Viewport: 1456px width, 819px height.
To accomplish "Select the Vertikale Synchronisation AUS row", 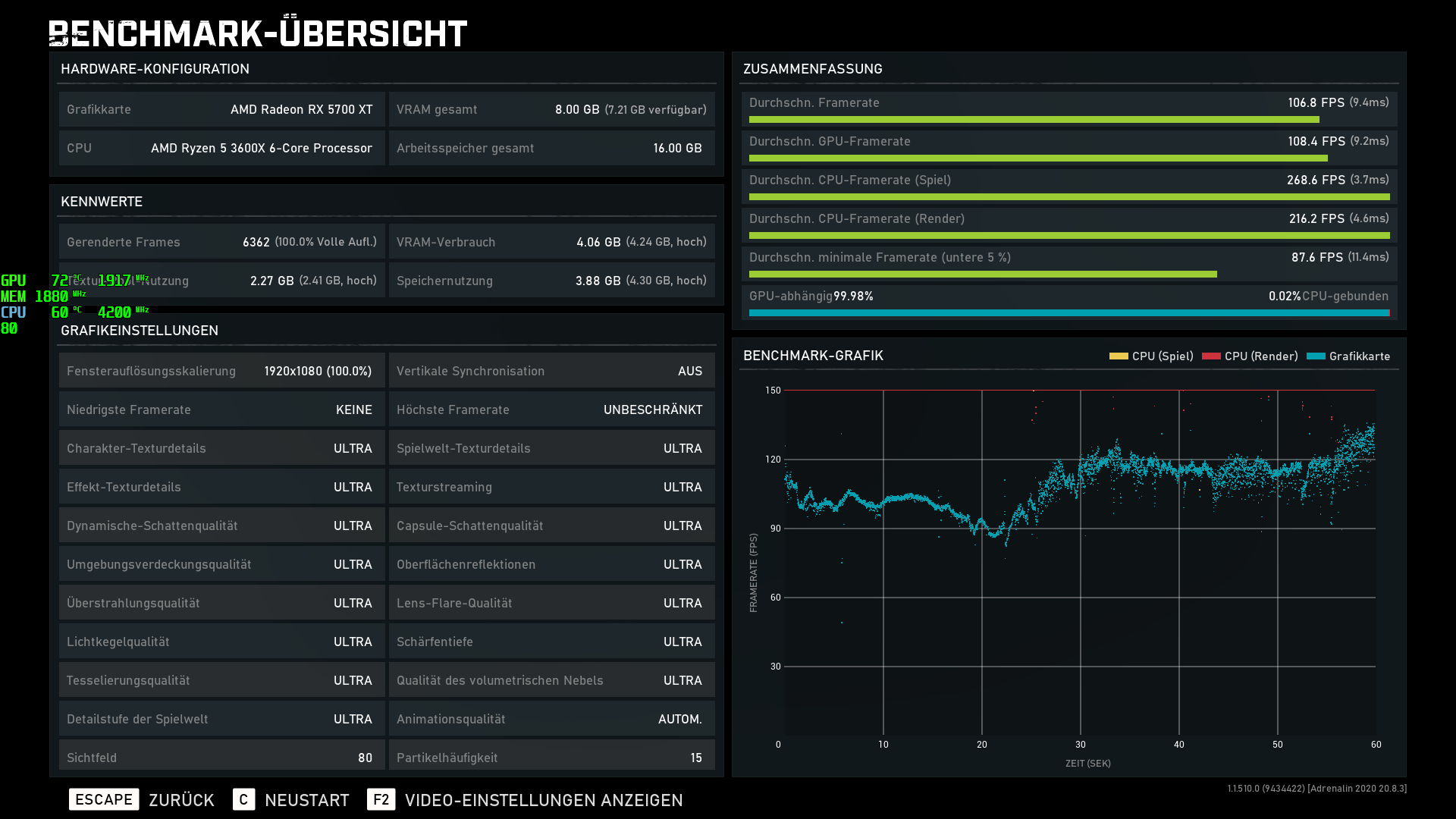I will 551,371.
